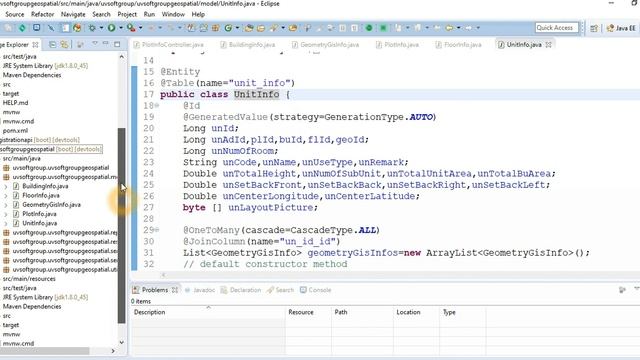Switch to PlotInfoController.java tab
The width and height of the screenshot is (640, 360).
click(169, 44)
